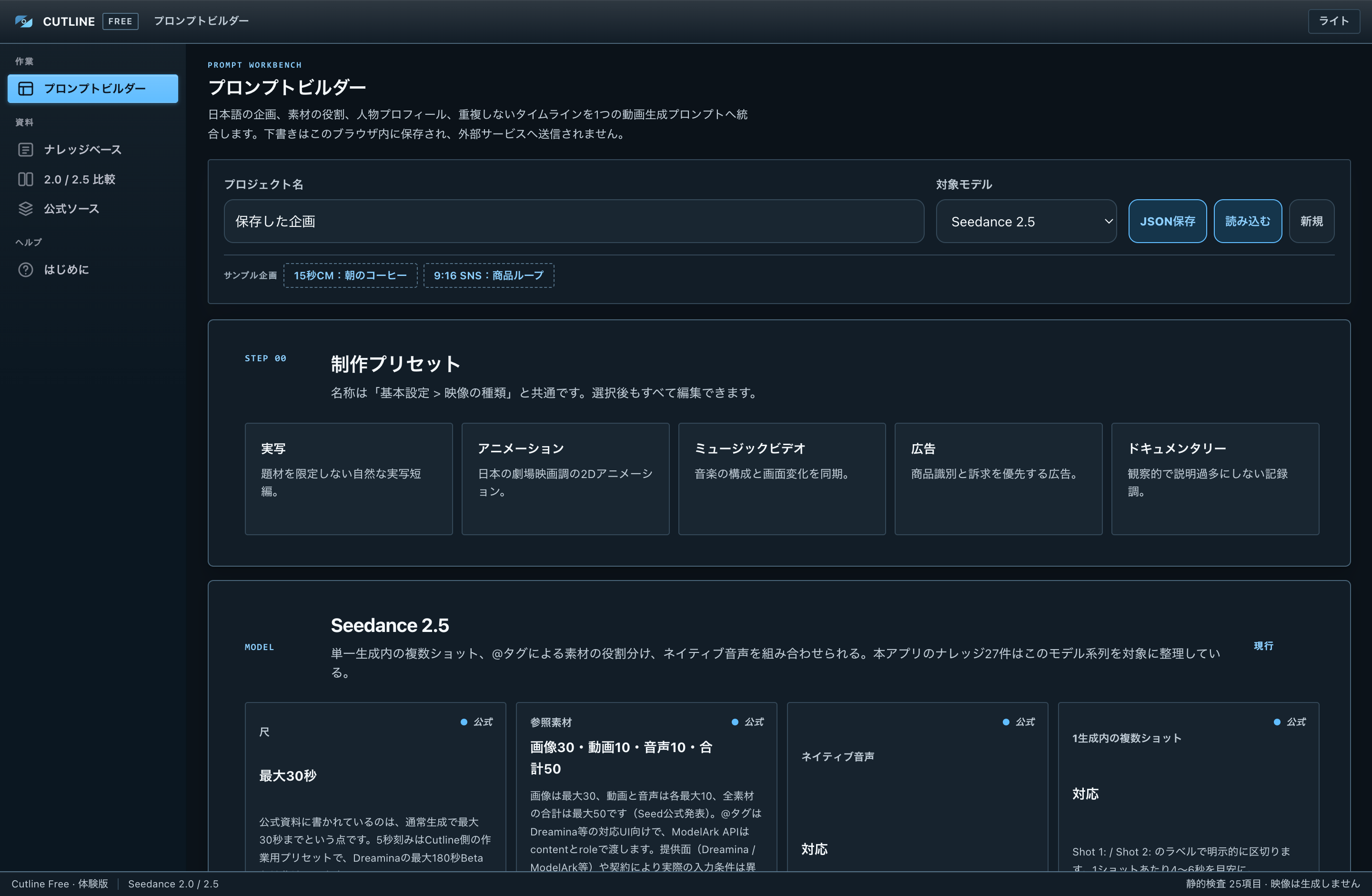Load the 9:16 SNS：商品ループ sample
Image resolution: width=1372 pixels, height=896 pixels.
point(489,275)
